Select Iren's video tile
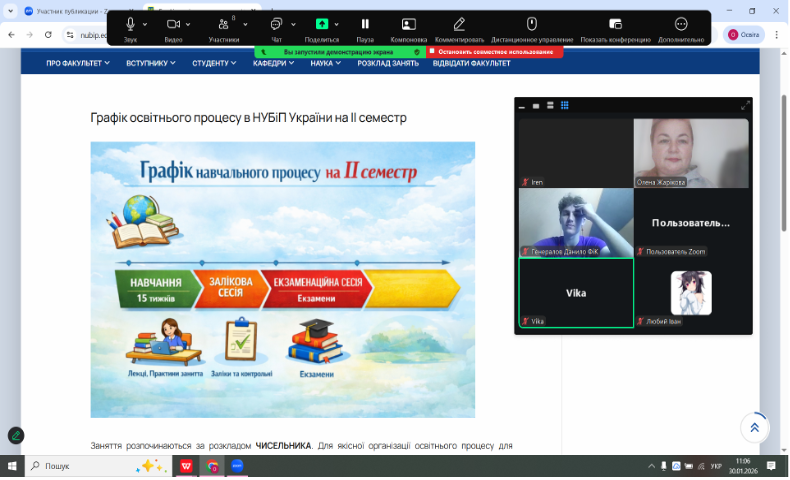Viewport: 790px width, 480px height. coord(576,153)
